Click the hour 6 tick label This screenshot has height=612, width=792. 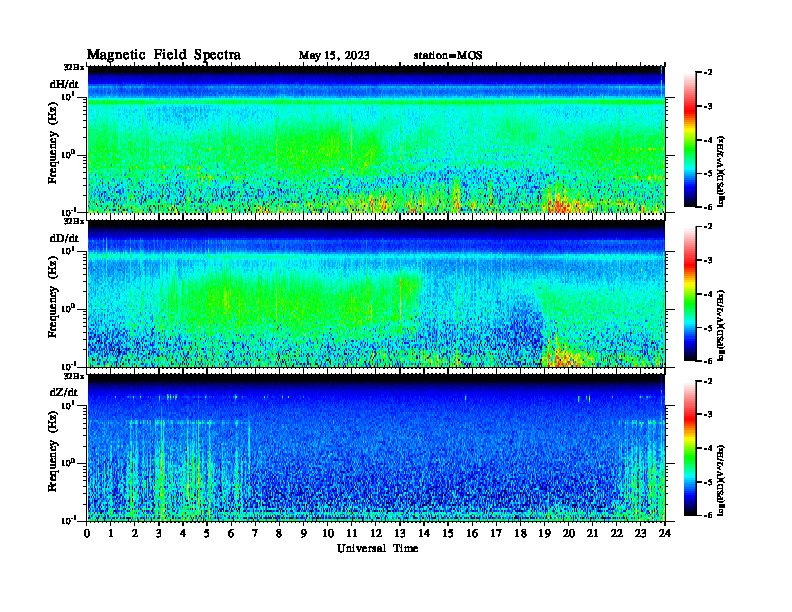[232, 534]
